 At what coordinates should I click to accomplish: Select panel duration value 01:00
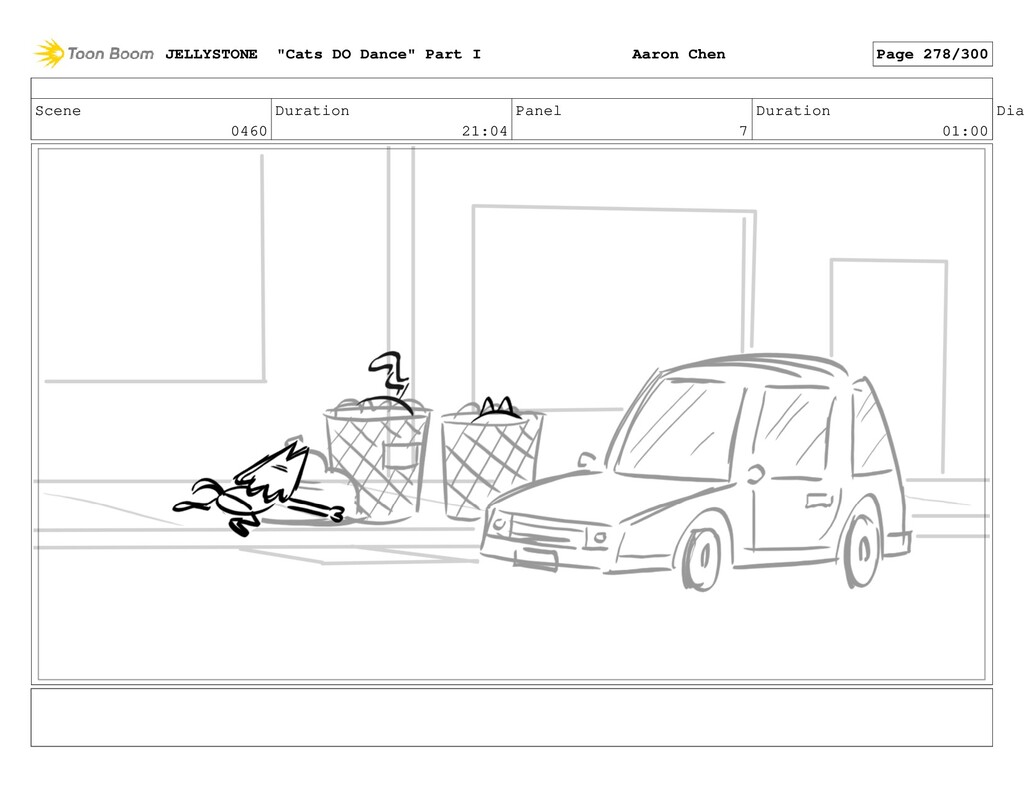tap(965, 131)
